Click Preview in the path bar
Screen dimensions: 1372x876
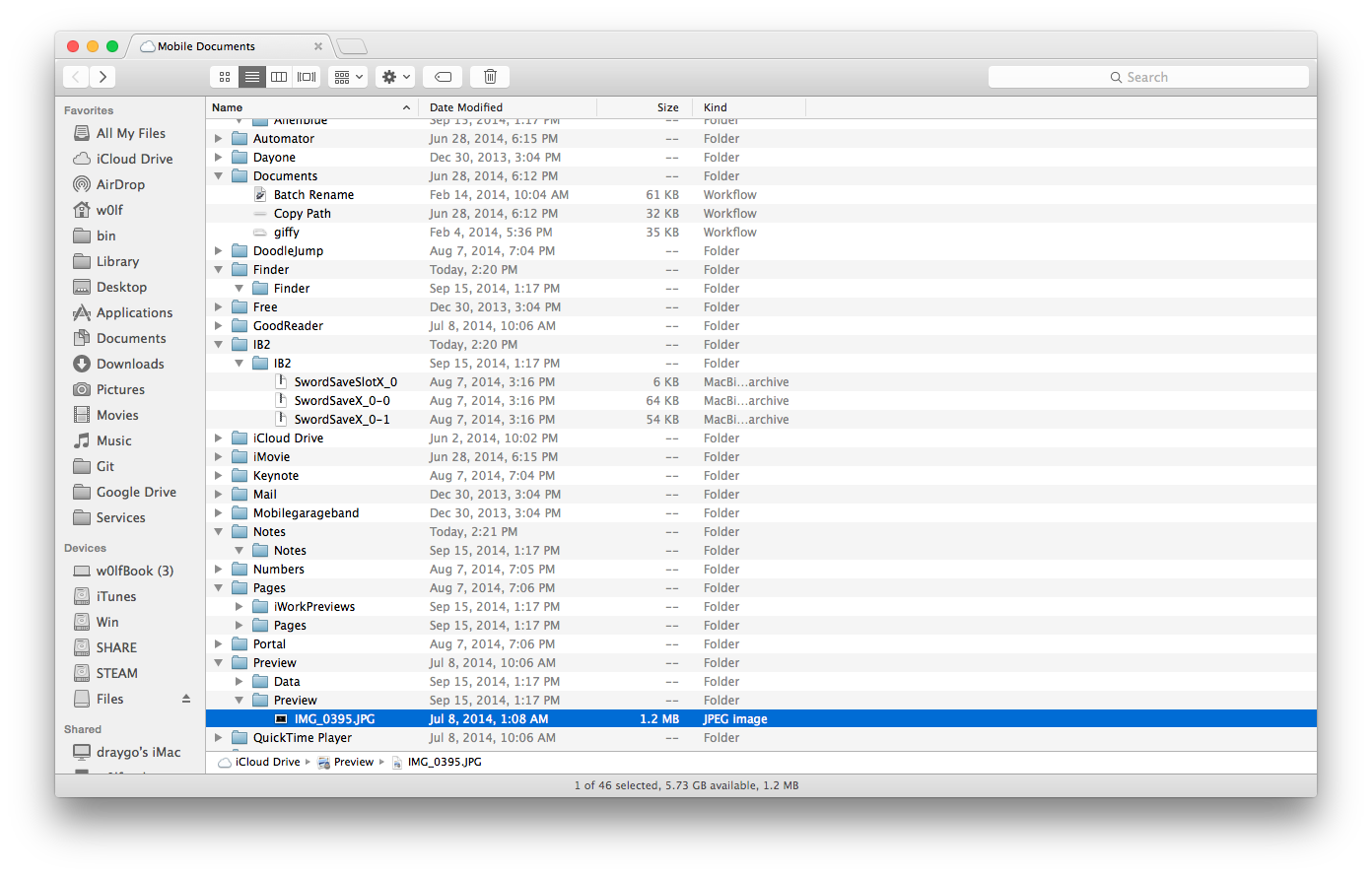pos(346,762)
